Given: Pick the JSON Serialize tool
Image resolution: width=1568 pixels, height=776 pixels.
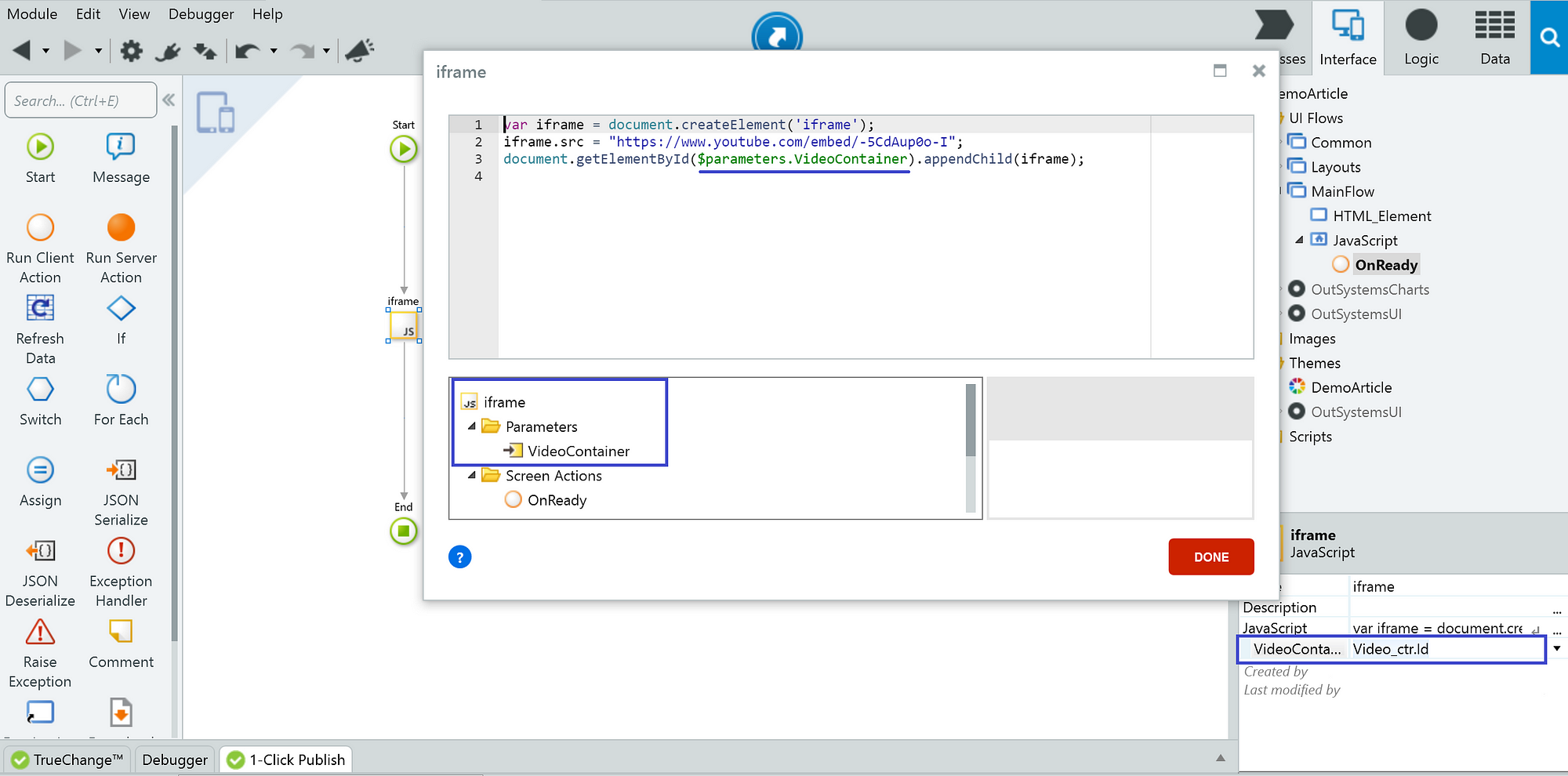Looking at the screenshot, I should pyautogui.click(x=121, y=491).
